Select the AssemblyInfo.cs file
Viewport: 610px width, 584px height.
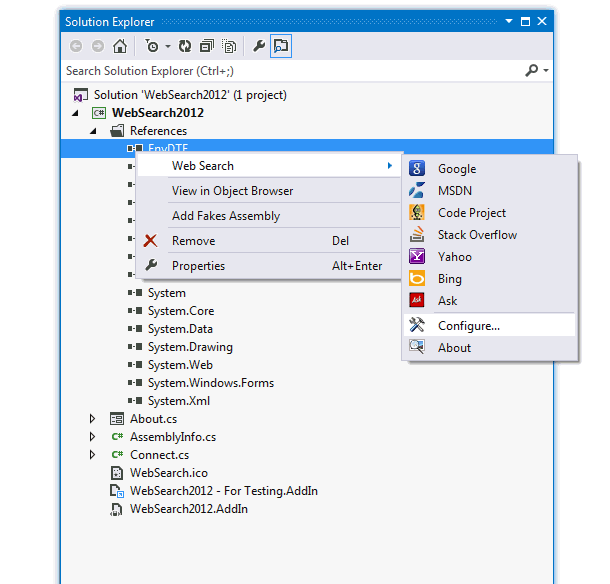point(173,437)
